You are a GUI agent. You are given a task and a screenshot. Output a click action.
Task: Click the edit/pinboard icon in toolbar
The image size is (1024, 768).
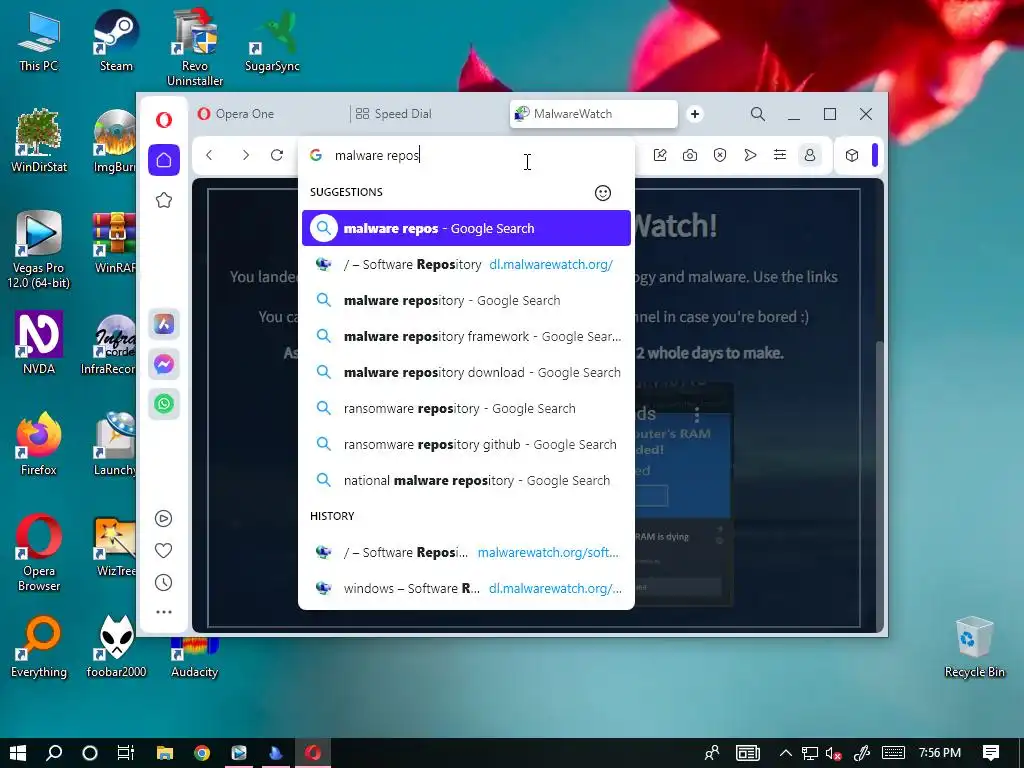coord(660,155)
